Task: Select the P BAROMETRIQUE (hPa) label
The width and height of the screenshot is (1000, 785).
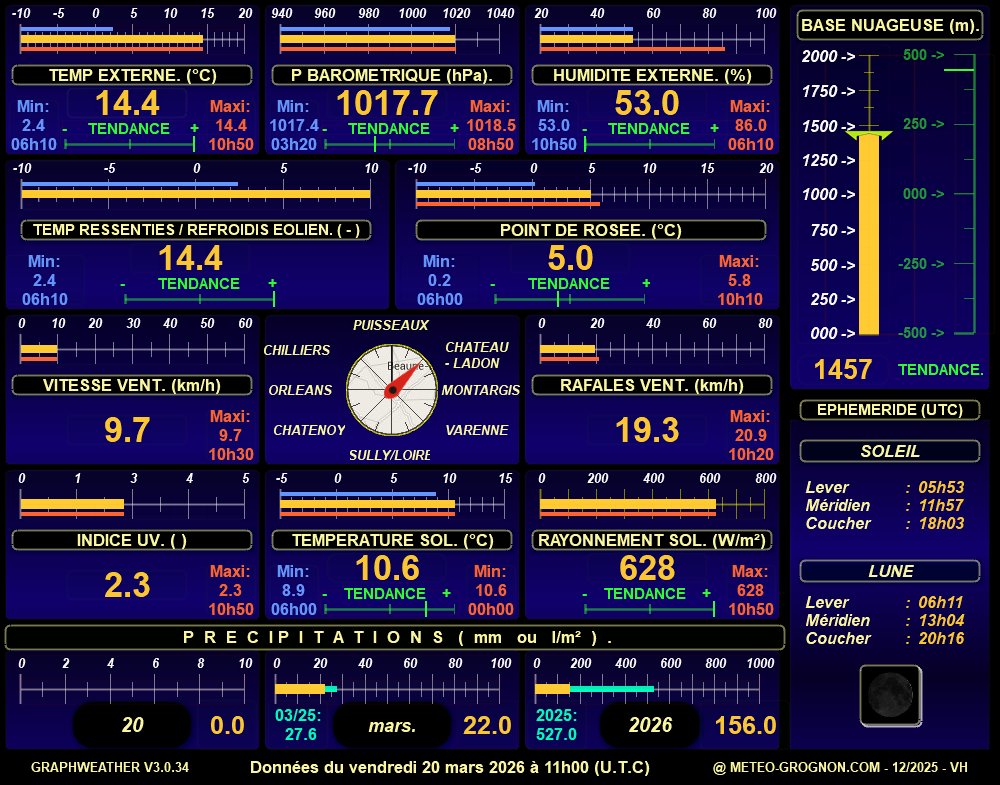Action: pos(392,75)
